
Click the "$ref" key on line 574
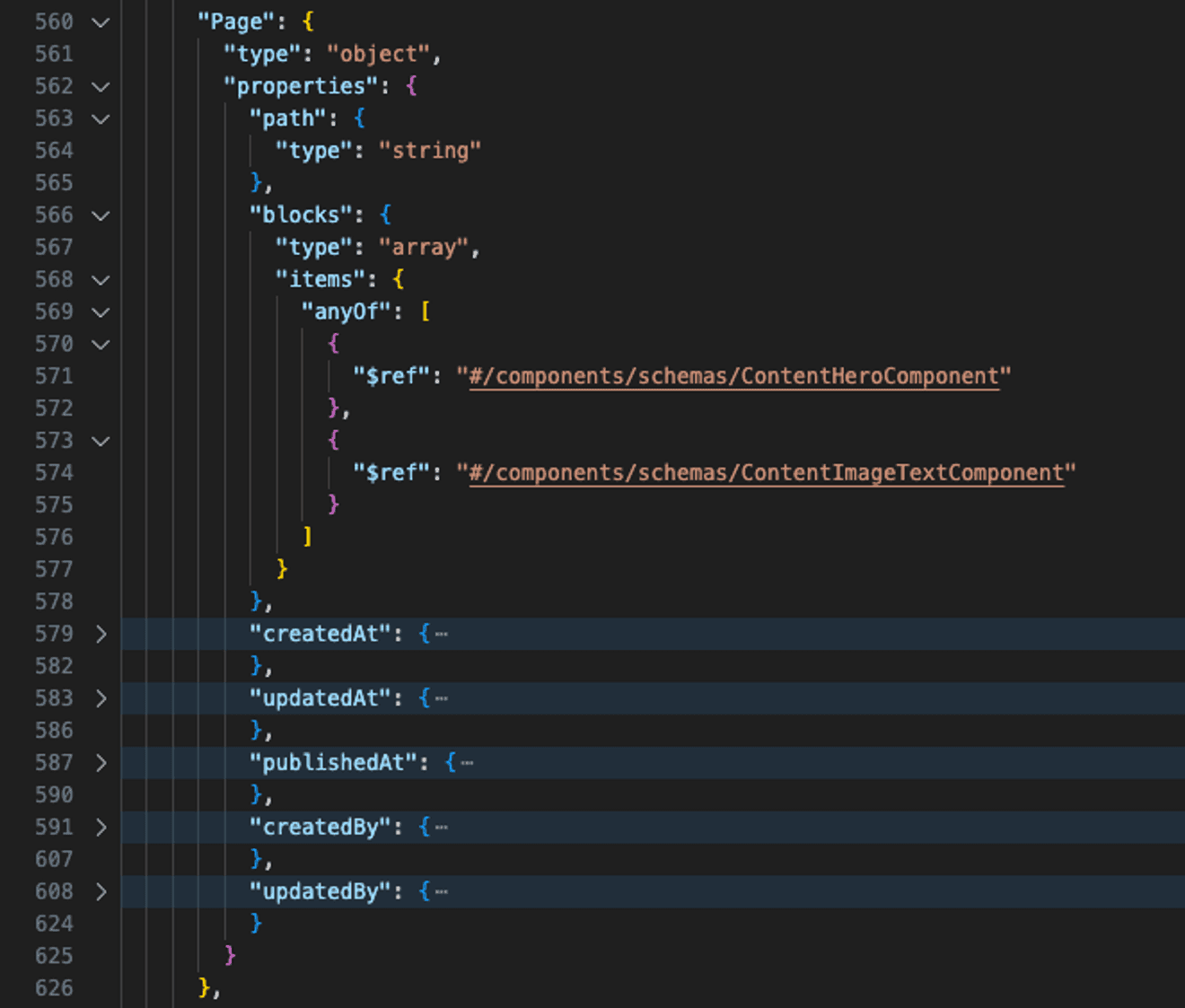391,473
